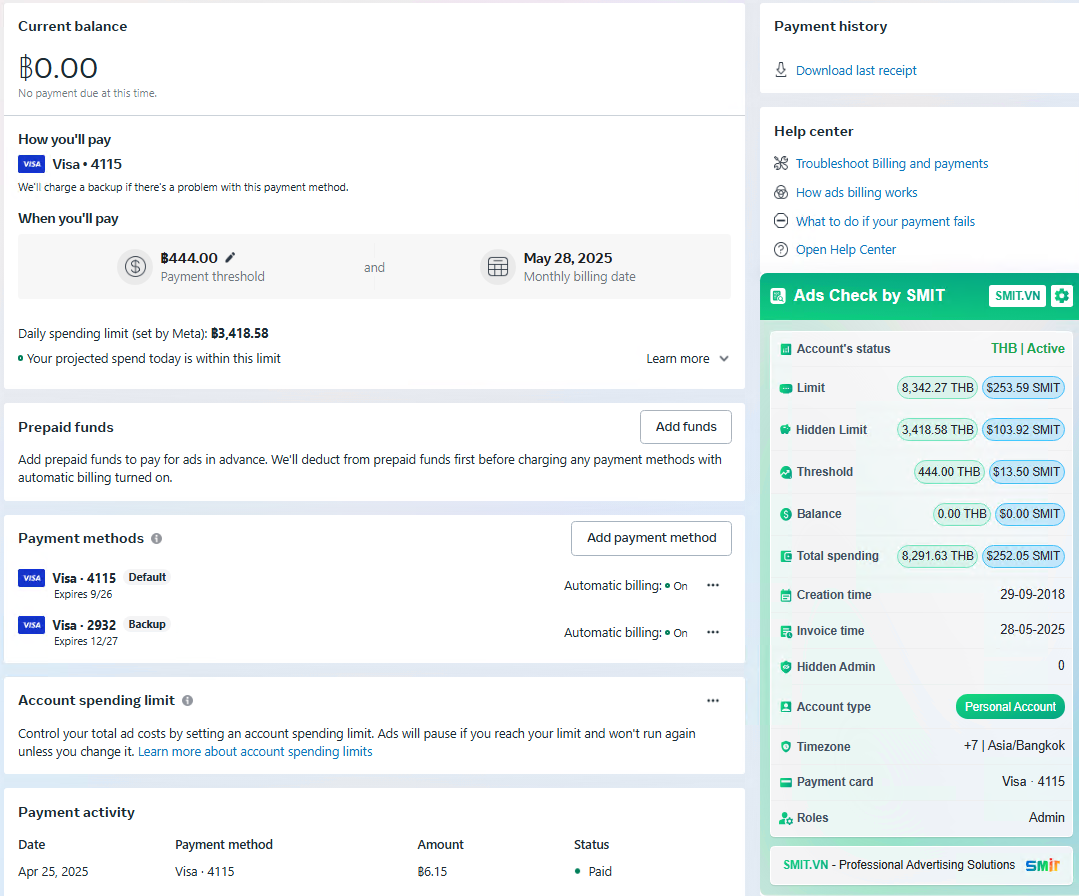Screen dimensions: 1079x896
Task: Open the SMIT Ads Check settings gear
Action: tap(1062, 296)
